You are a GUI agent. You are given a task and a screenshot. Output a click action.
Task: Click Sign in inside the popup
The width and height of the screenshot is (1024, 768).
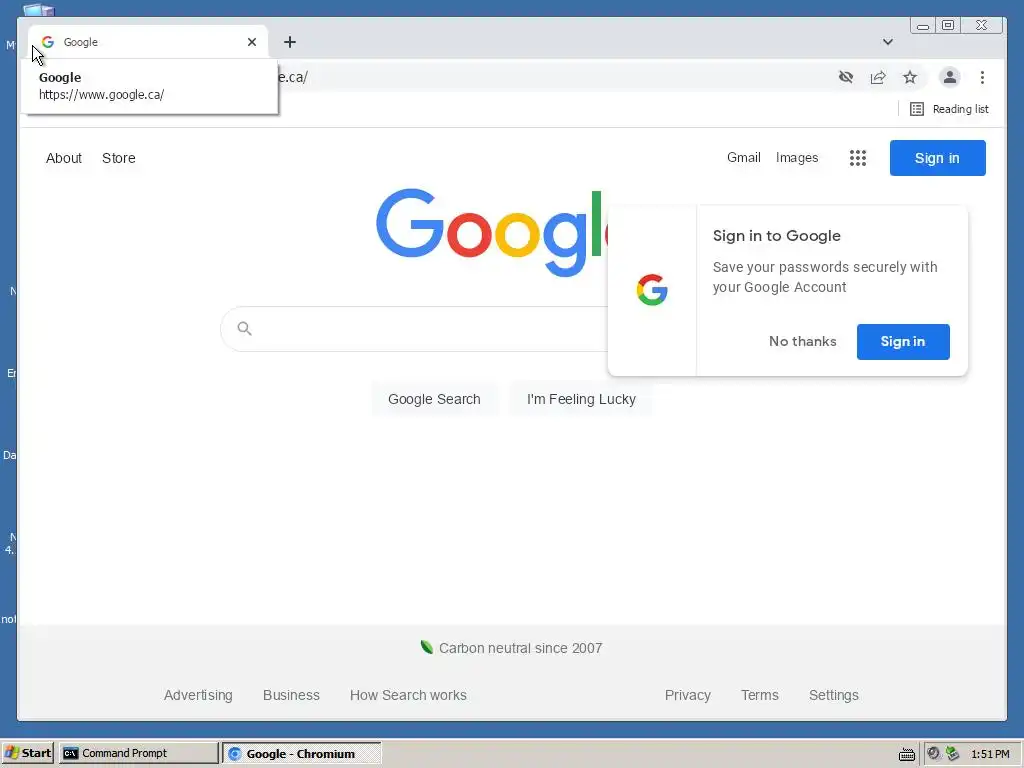(x=903, y=342)
